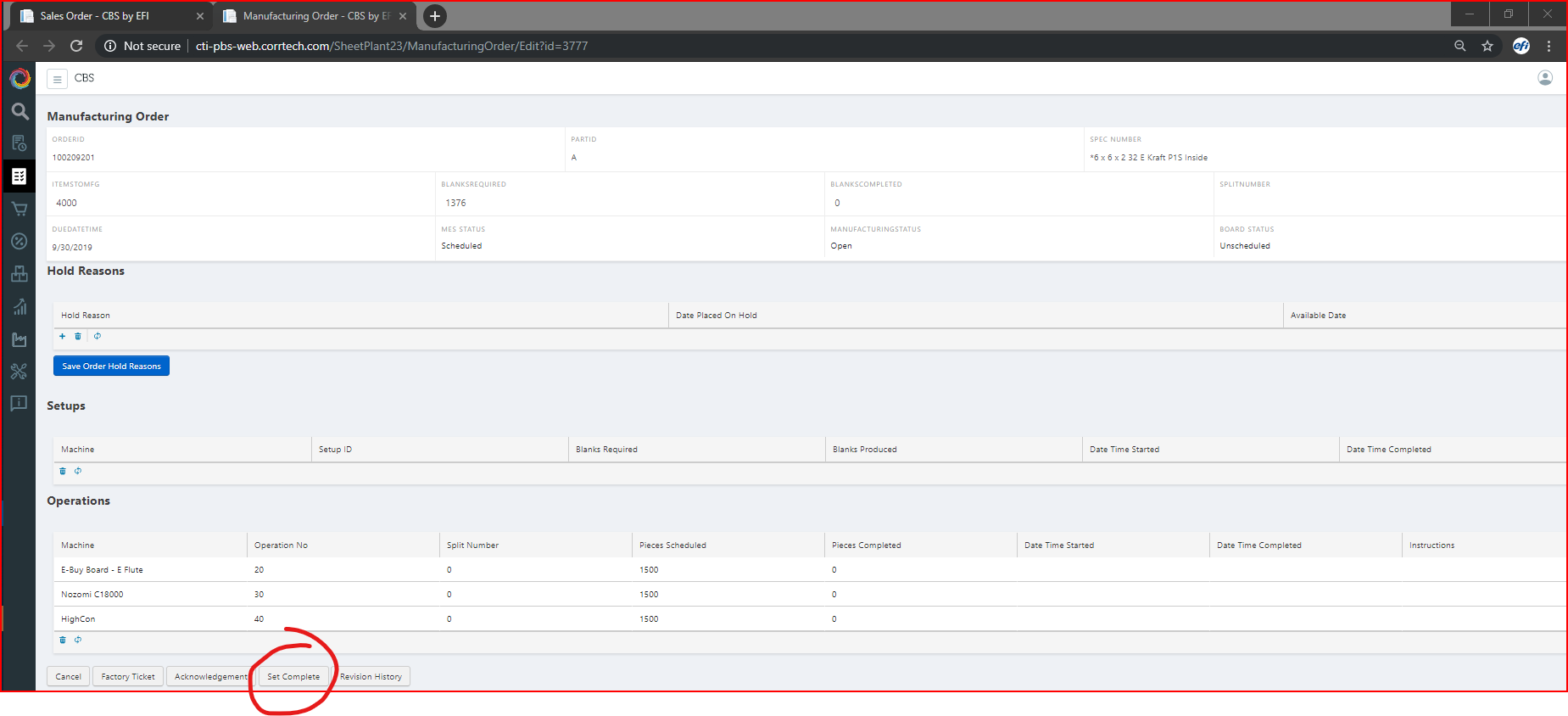
Task: Open Revision History
Action: tap(371, 676)
